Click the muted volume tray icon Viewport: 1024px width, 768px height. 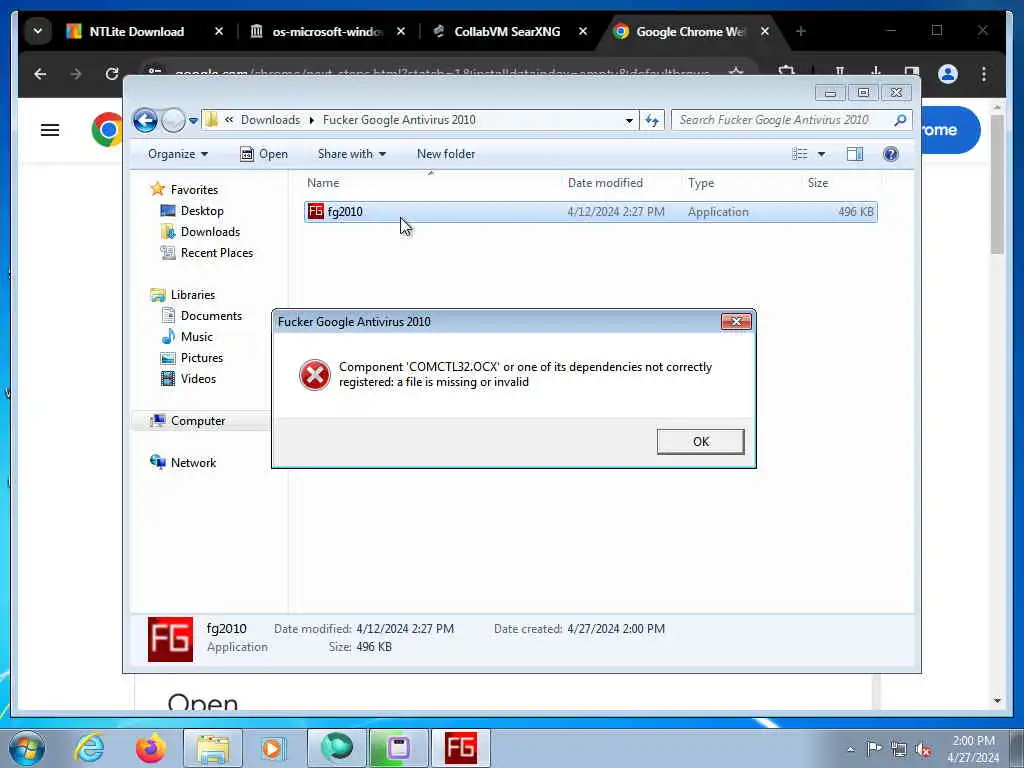tap(923, 750)
